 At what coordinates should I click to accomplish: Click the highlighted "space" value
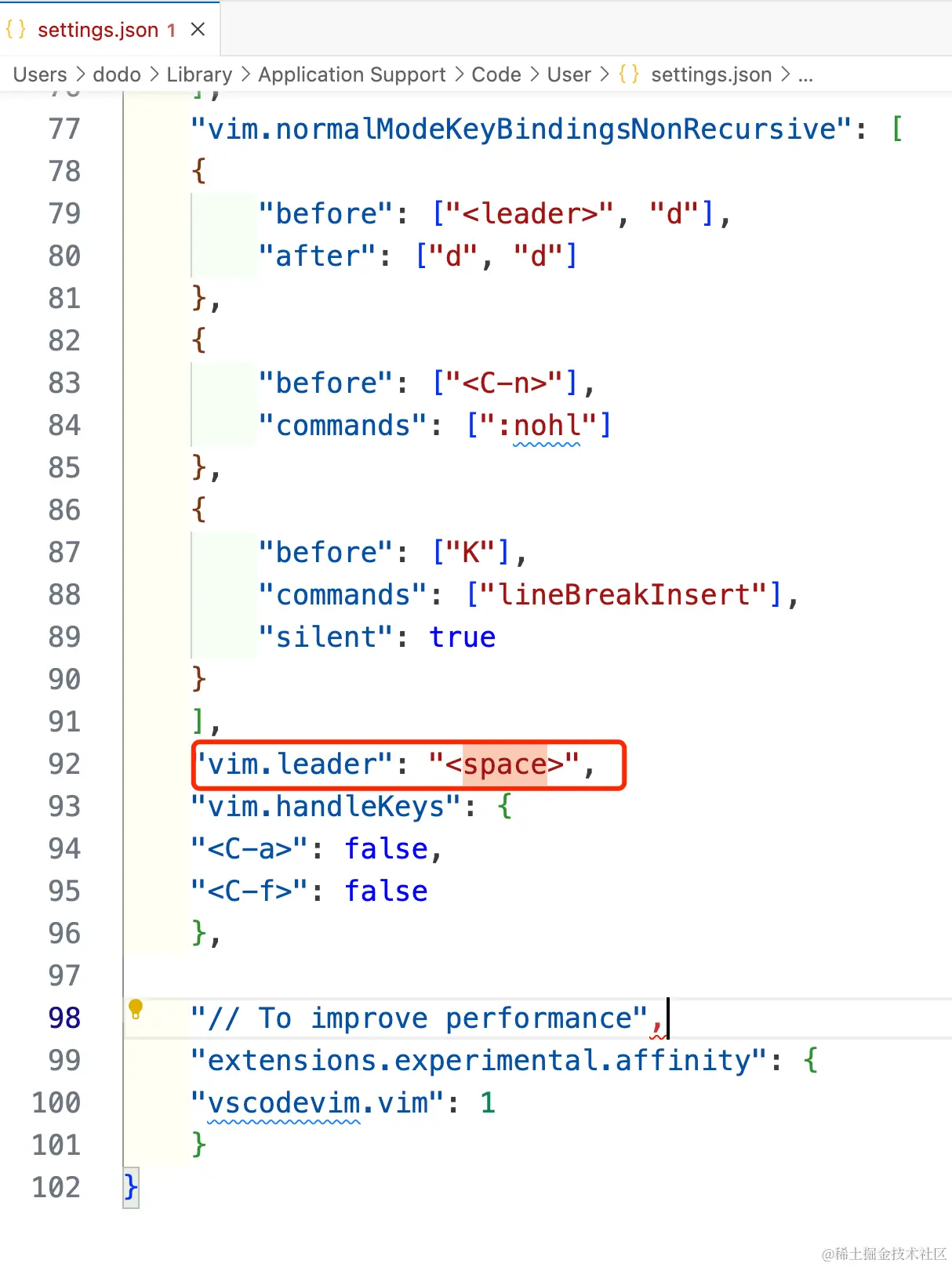(505, 764)
